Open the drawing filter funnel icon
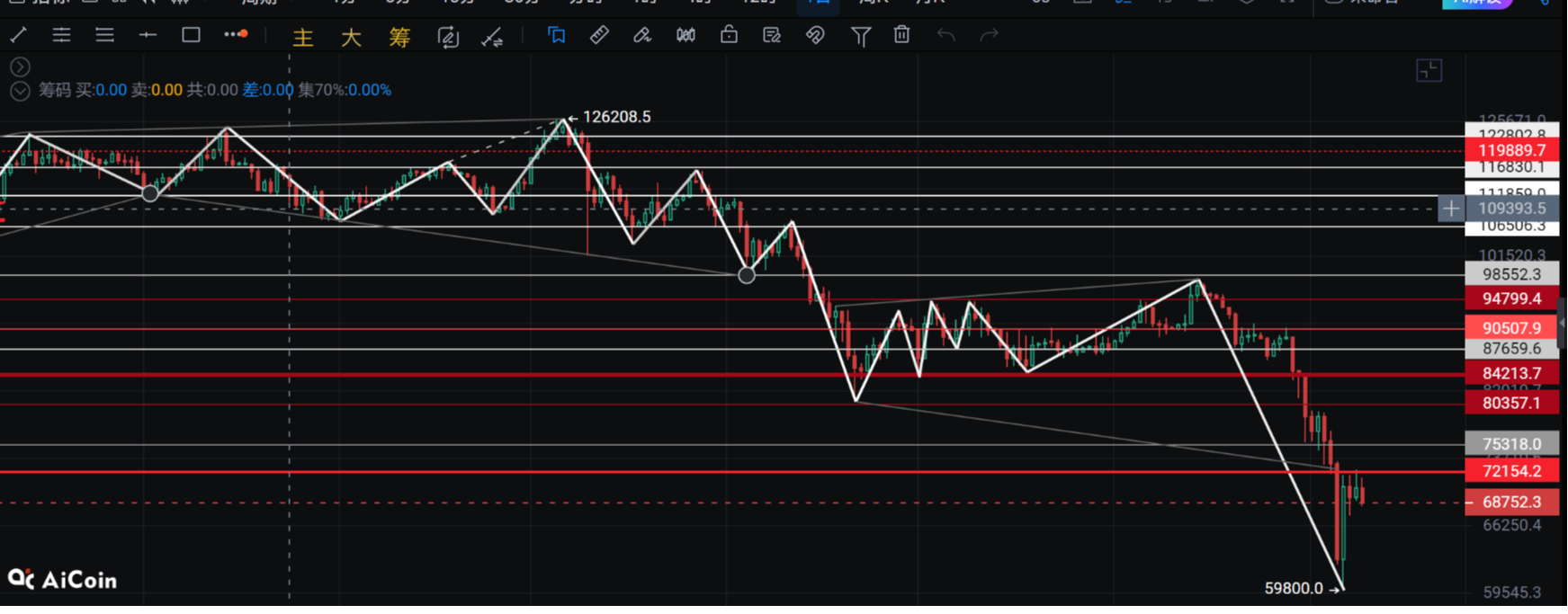This screenshot has width=1568, height=614. 860,36
